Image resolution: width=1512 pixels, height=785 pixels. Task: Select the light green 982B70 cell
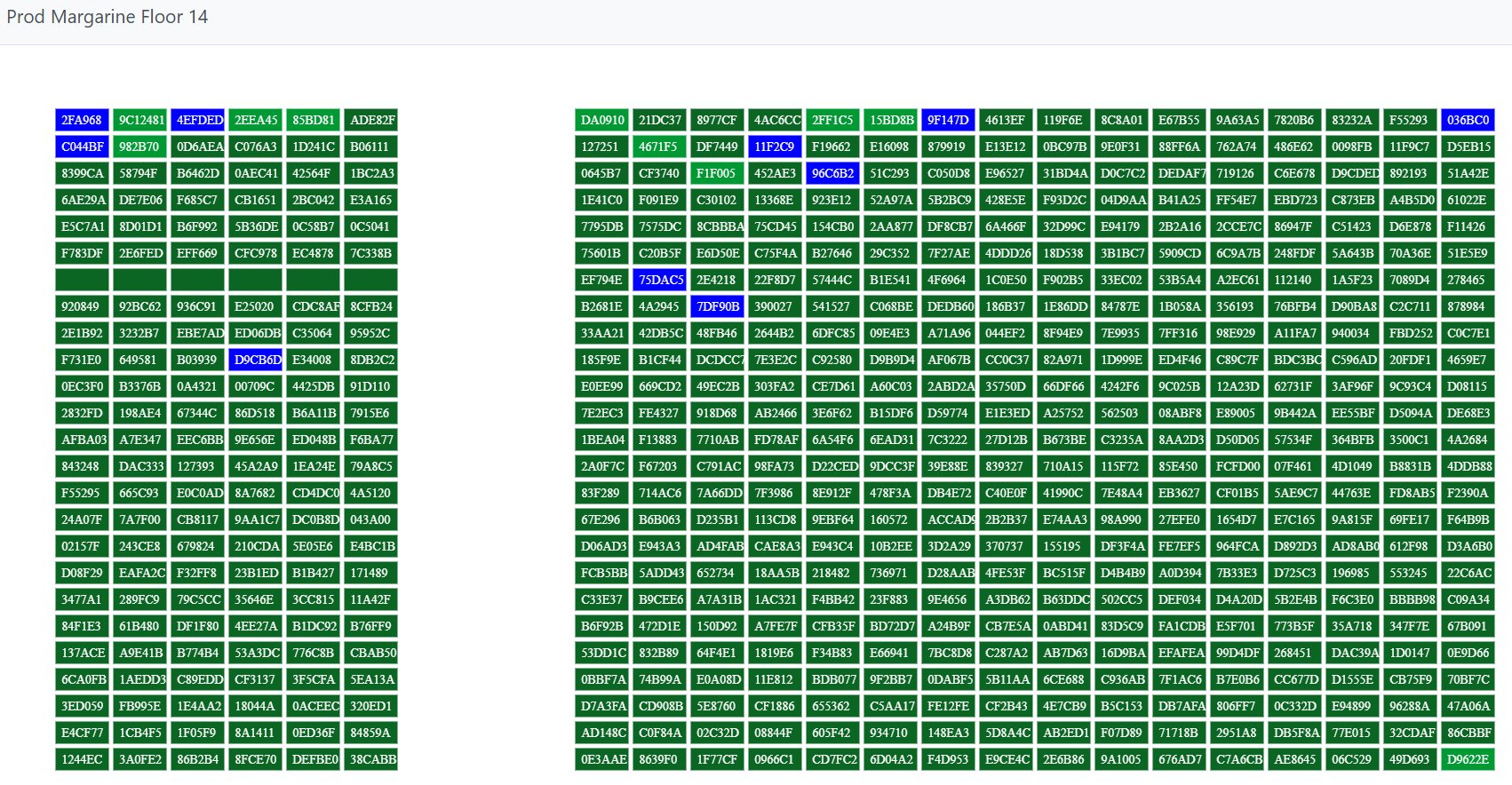pyautogui.click(x=139, y=147)
